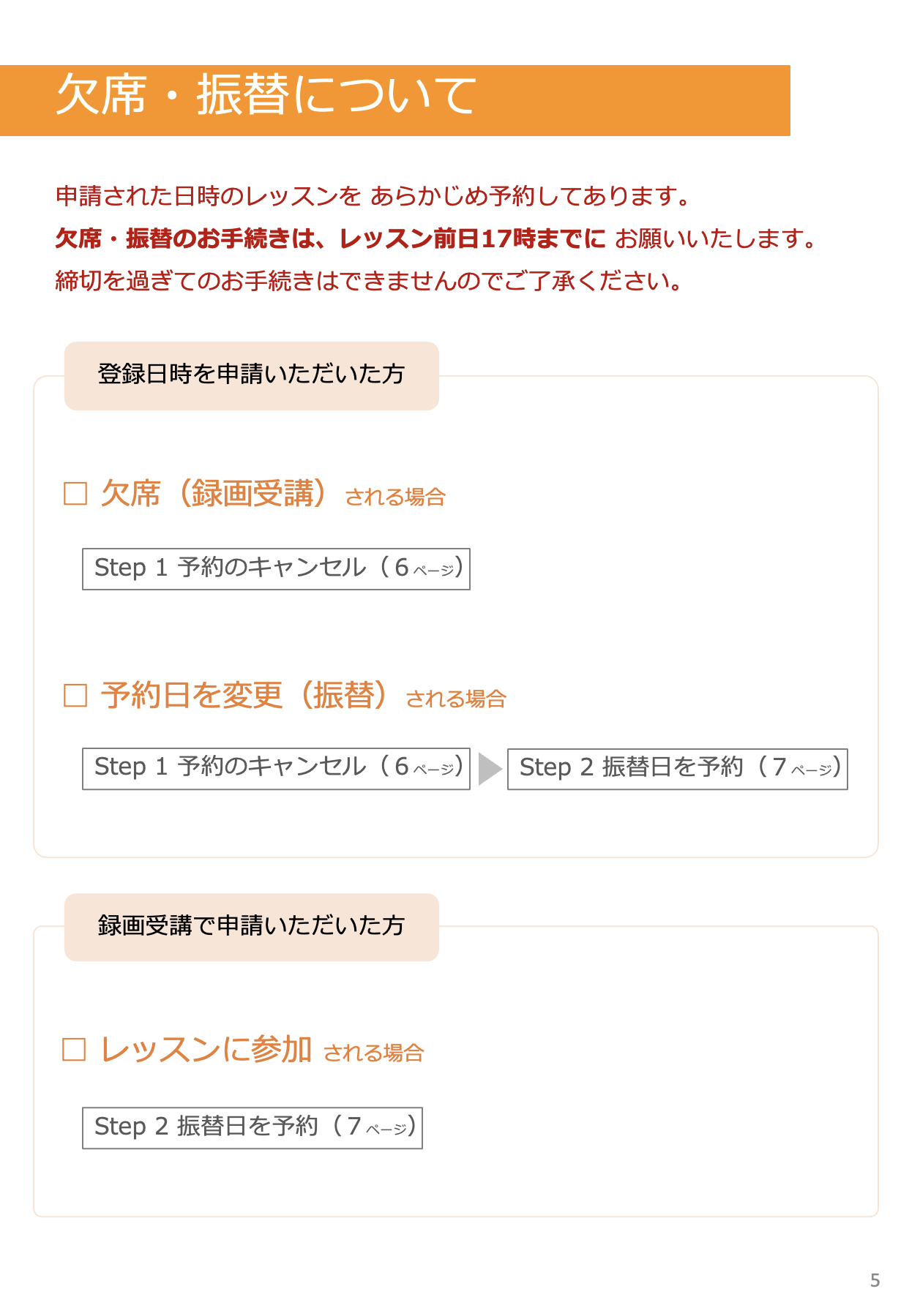The image size is (909, 1316).
Task: Click Step 1 予約のキャンセル under 振替 section
Action: pyautogui.click(x=276, y=769)
